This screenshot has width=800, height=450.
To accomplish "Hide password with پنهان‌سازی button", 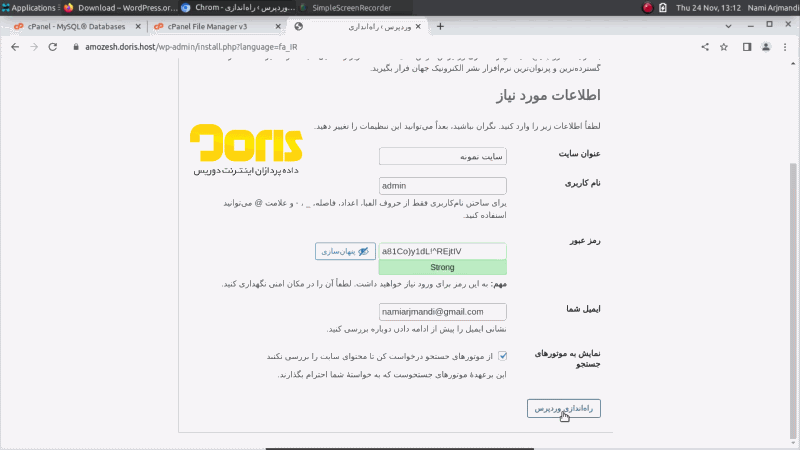I will pyautogui.click(x=345, y=251).
